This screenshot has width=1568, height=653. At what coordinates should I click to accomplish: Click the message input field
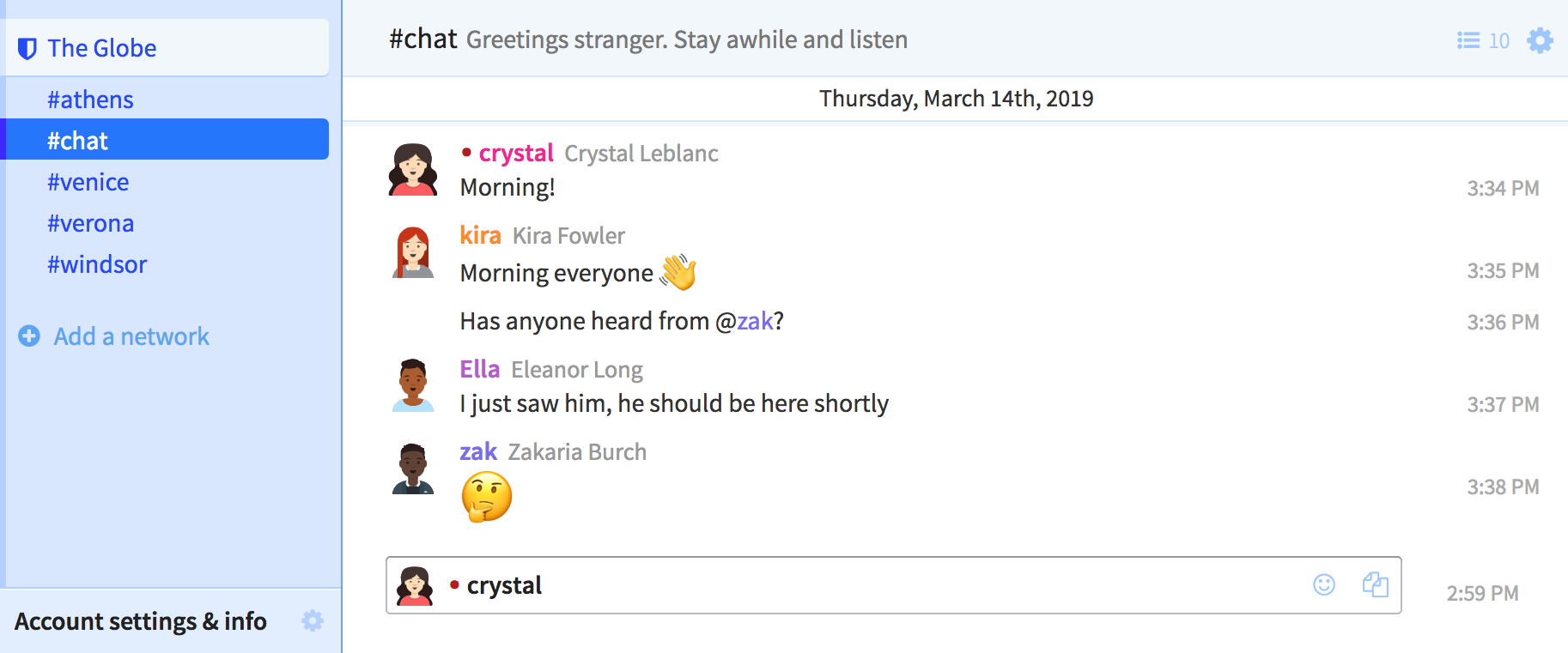click(x=902, y=585)
